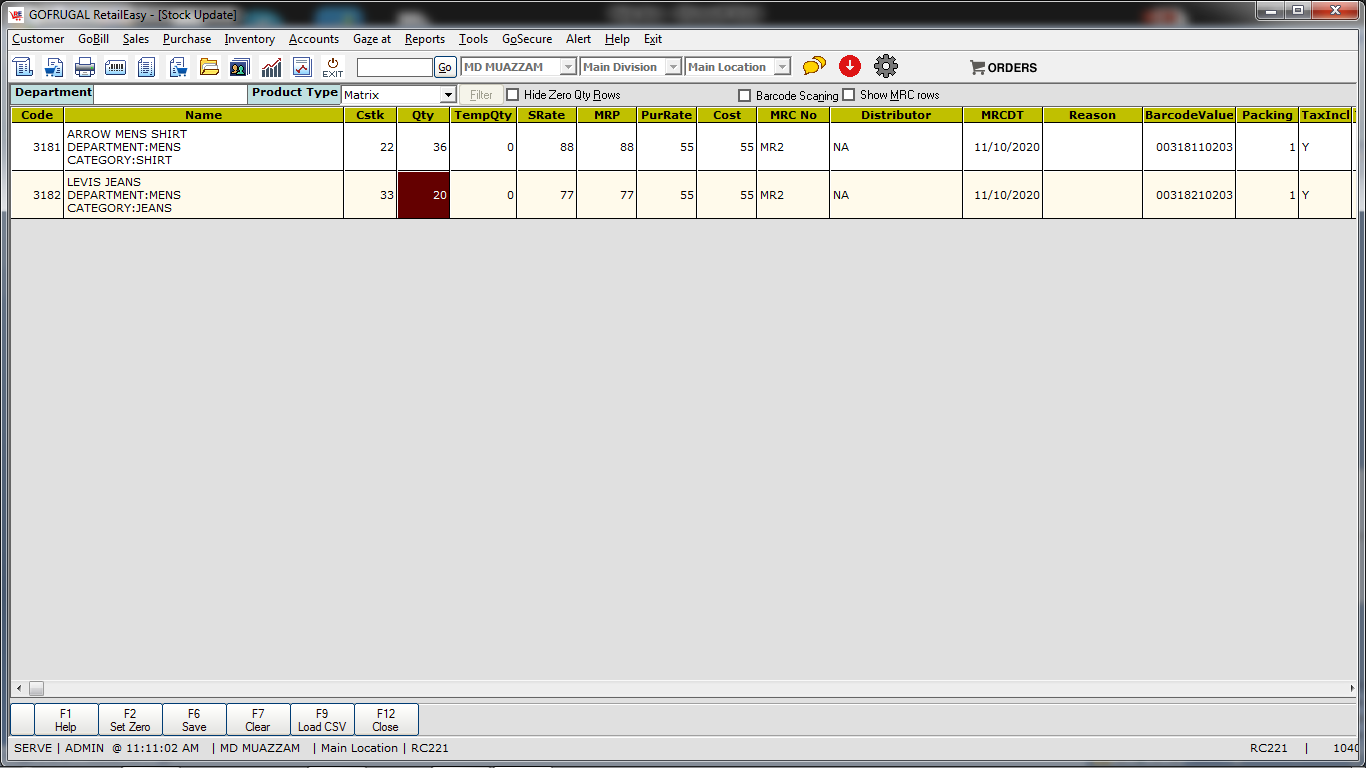Expand the Product Type Matrix dropdown

tap(448, 95)
